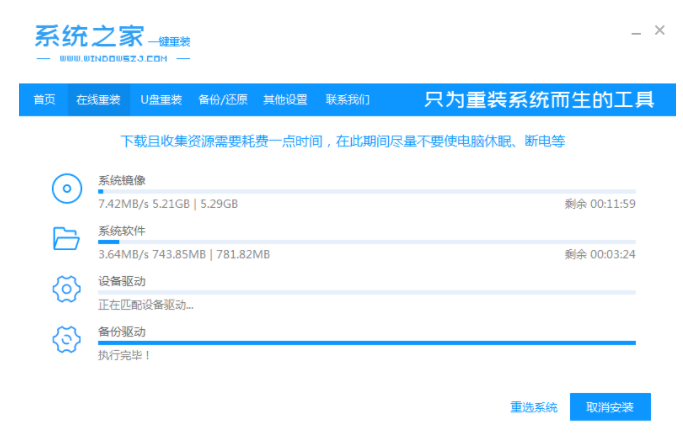
Task: Click the 剩余 00:03:24 time text
Action: click(600, 254)
